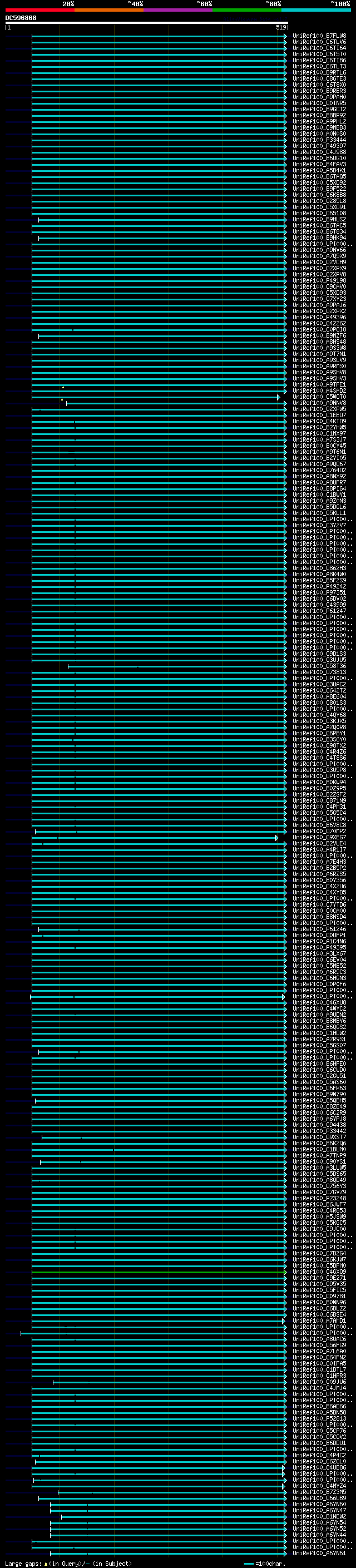This screenshot has width=356, height=1568.
Task: Click the =100char. scale legend
Action: 264,1564
